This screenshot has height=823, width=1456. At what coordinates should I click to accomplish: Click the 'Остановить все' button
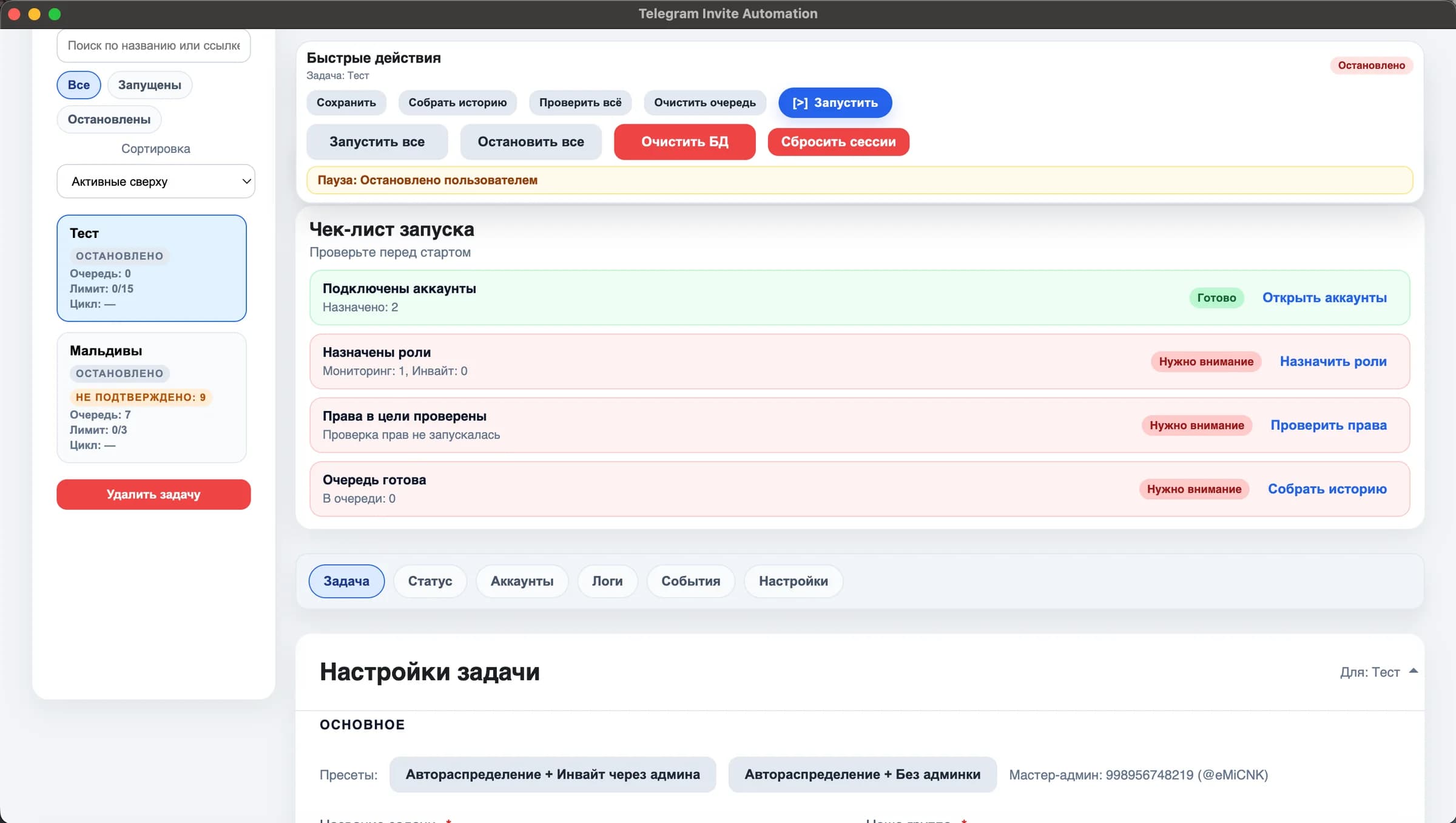[x=531, y=142]
